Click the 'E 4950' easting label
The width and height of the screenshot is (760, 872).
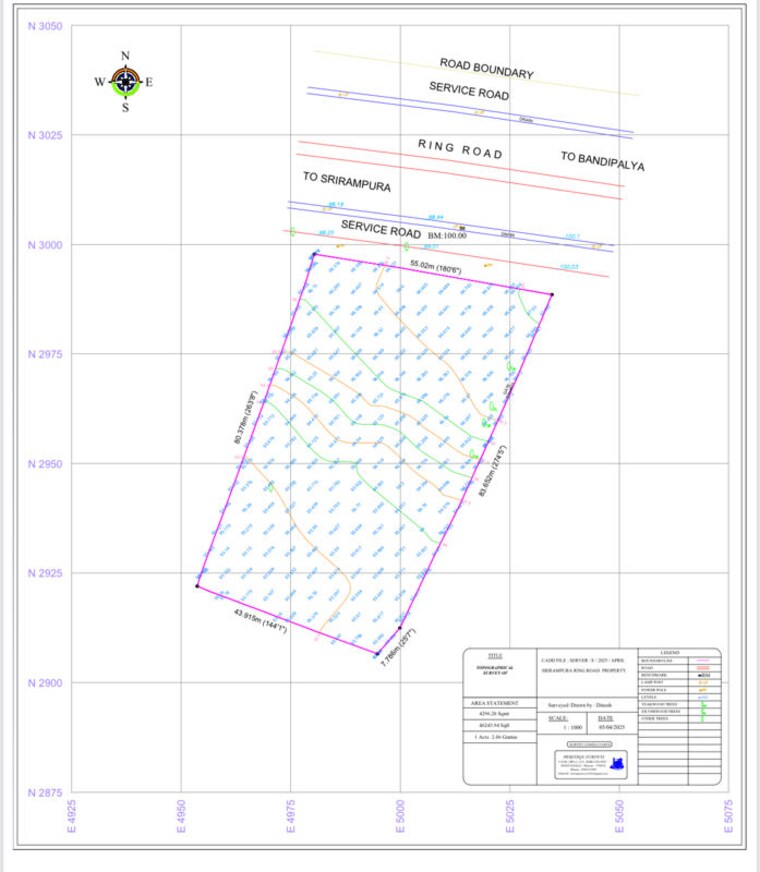[181, 816]
